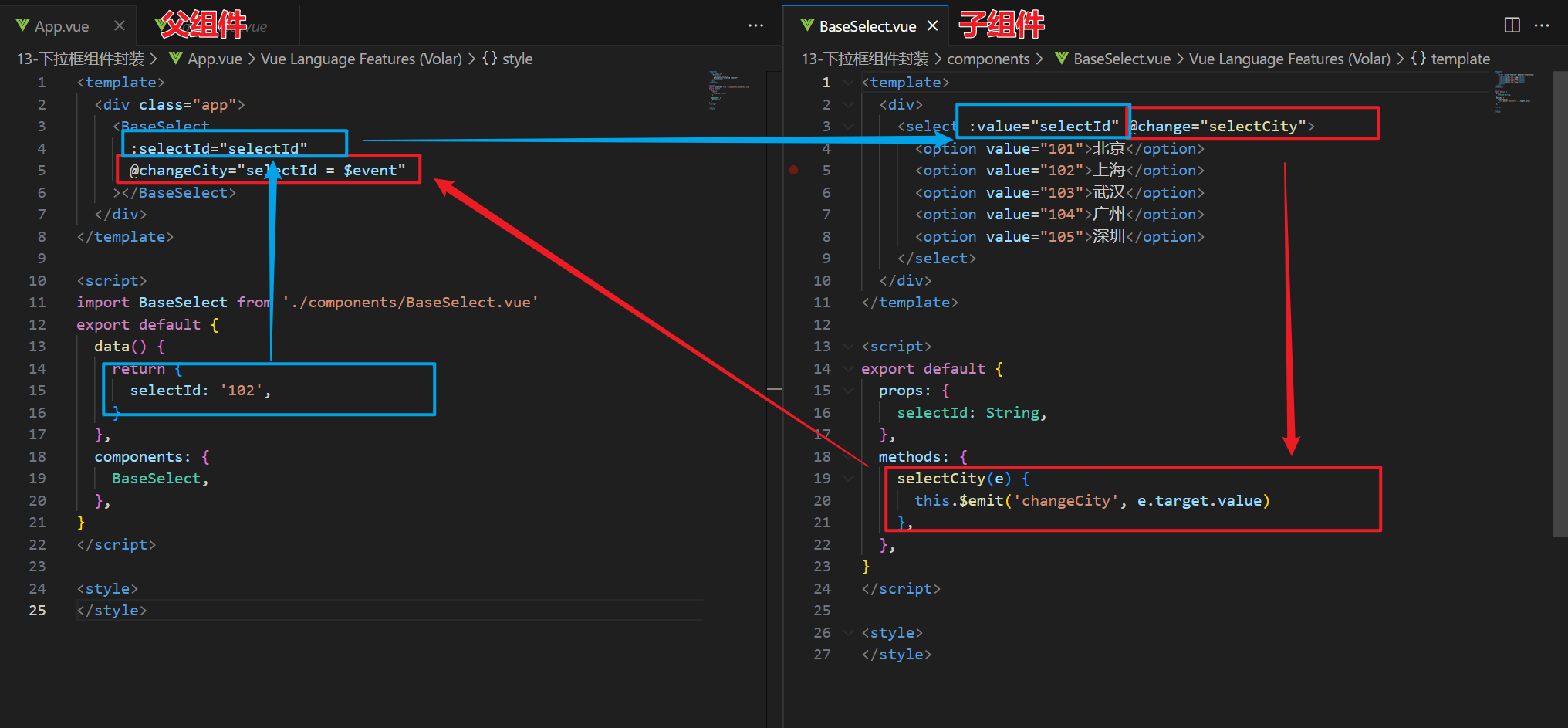Click @changeCity handler text in App.vue
This screenshot has width=1568, height=728.
tap(267, 170)
